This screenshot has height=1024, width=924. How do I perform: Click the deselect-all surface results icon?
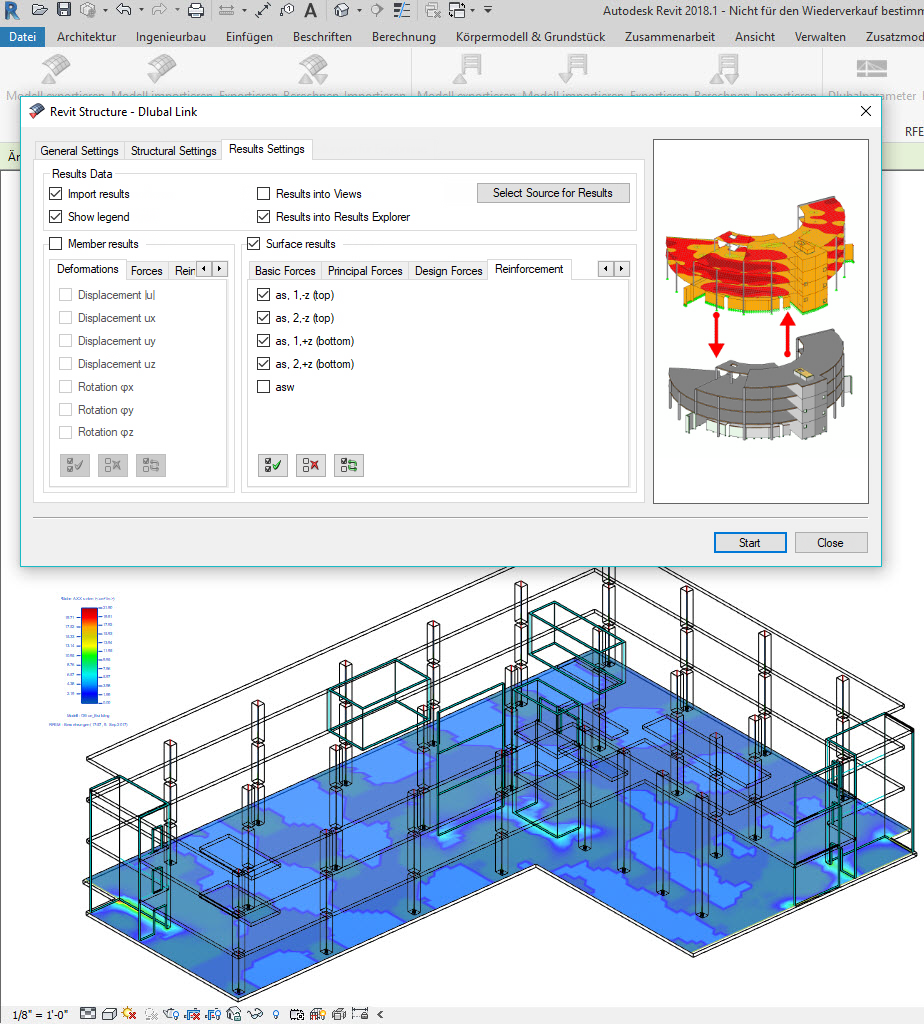(311, 464)
